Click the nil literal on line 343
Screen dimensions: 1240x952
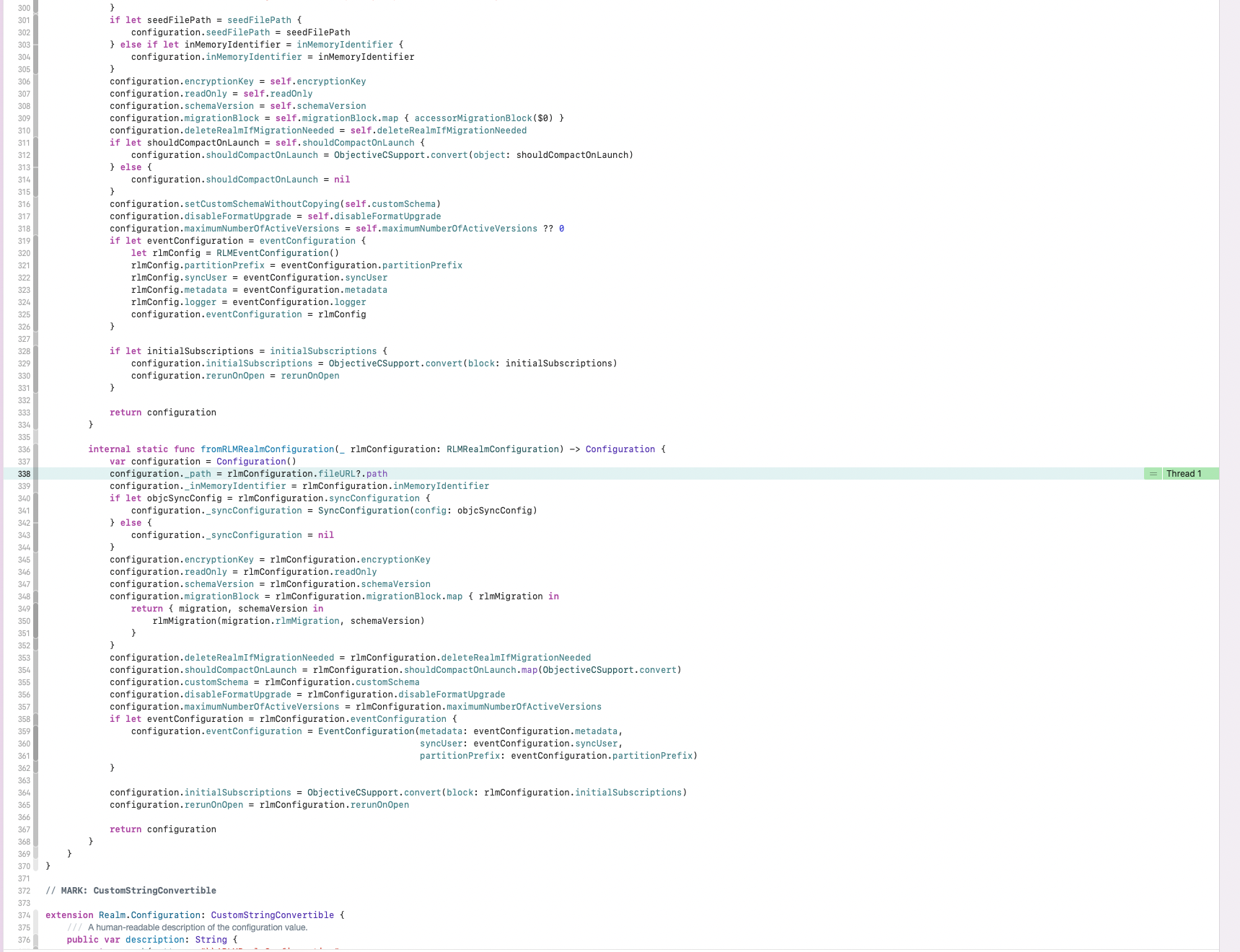tap(326, 535)
